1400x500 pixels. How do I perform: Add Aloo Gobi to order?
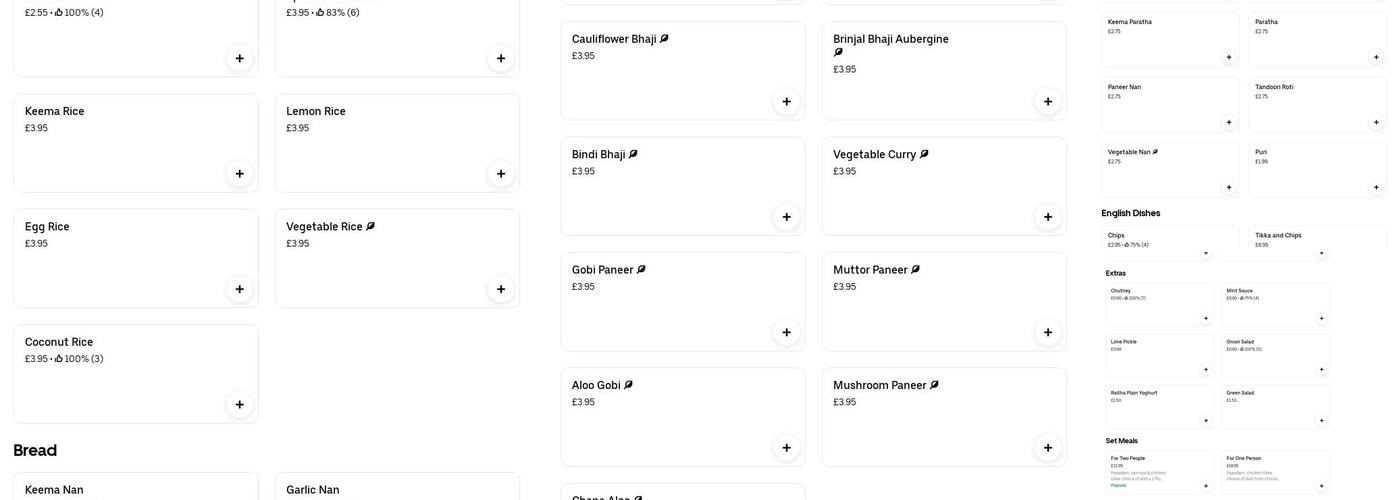786,448
